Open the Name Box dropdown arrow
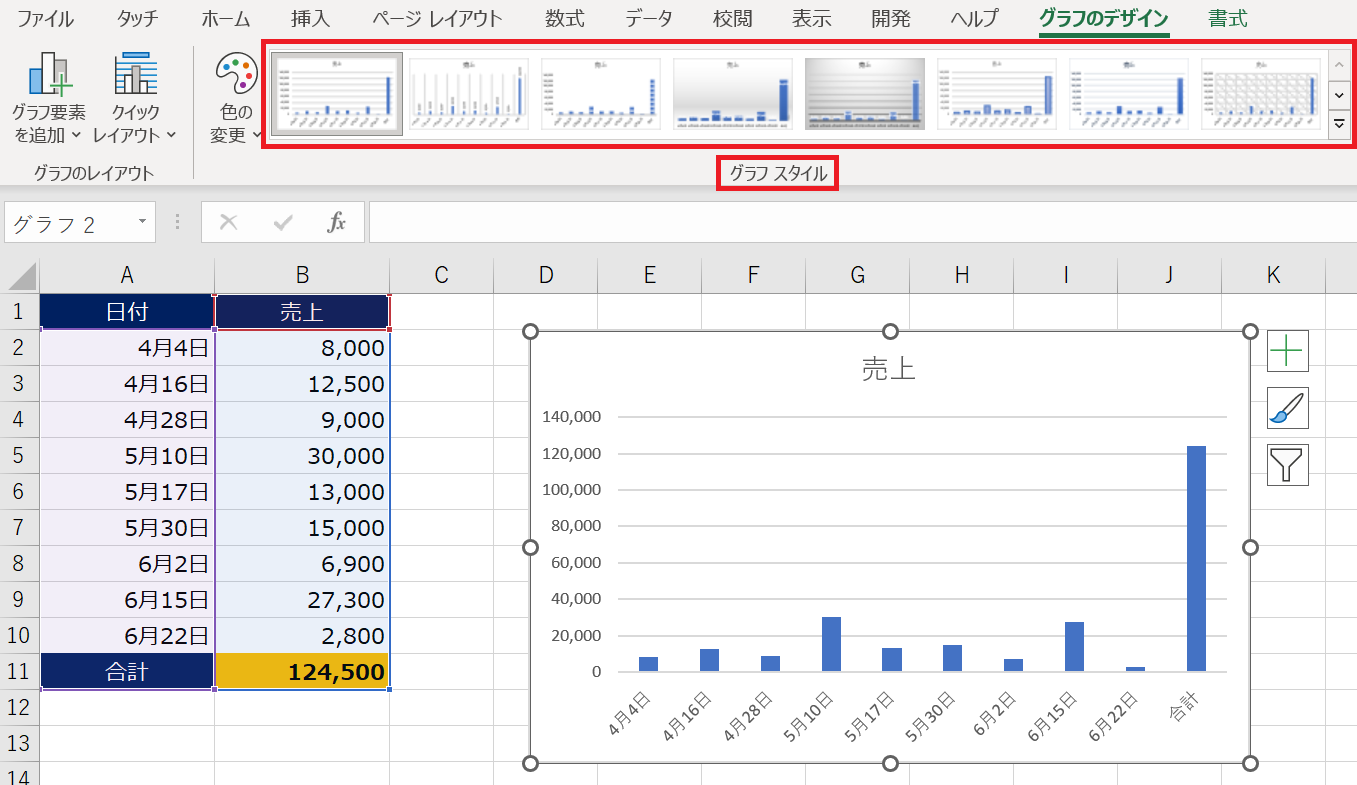1357x785 pixels. [x=142, y=222]
